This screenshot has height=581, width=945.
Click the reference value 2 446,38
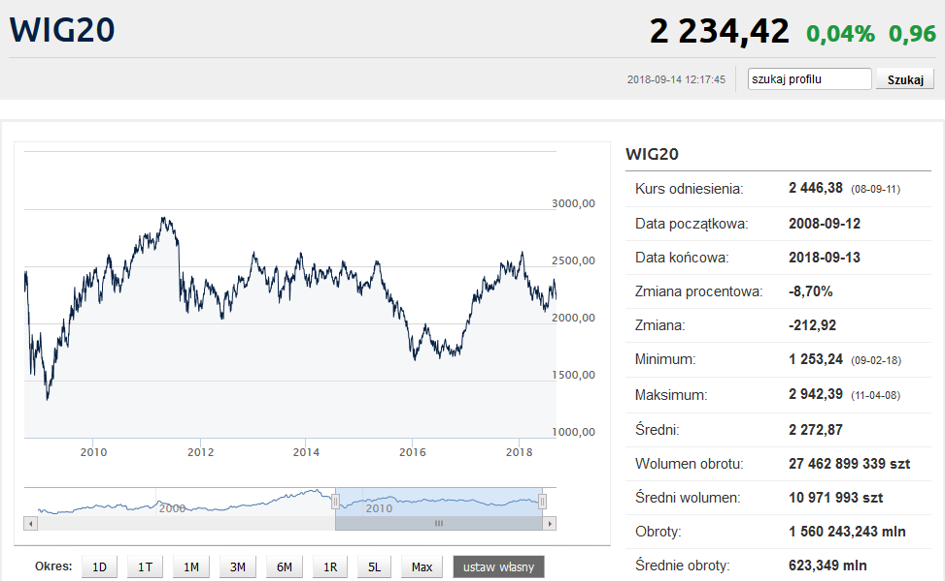click(x=815, y=188)
